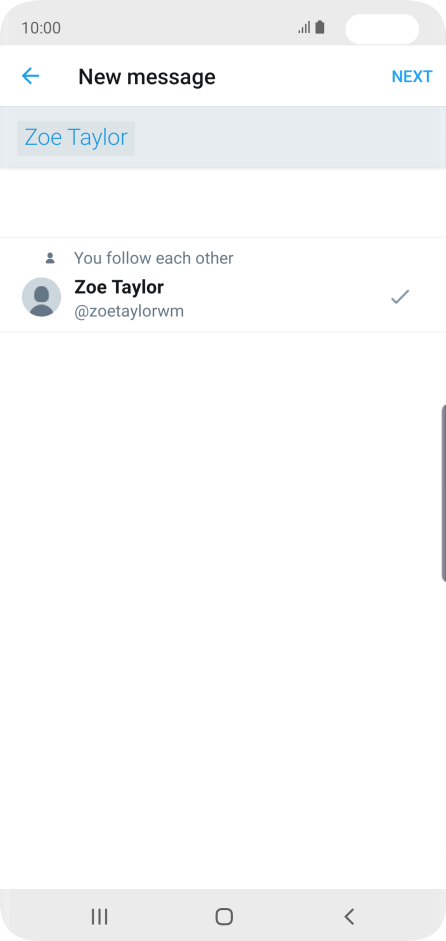
Task: Tap the New message title text
Action: coord(146,77)
